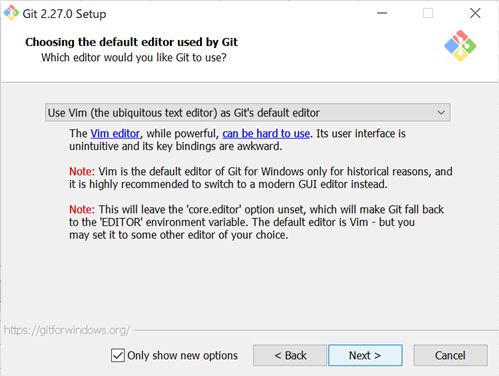Go back with the < Back button

290,355
